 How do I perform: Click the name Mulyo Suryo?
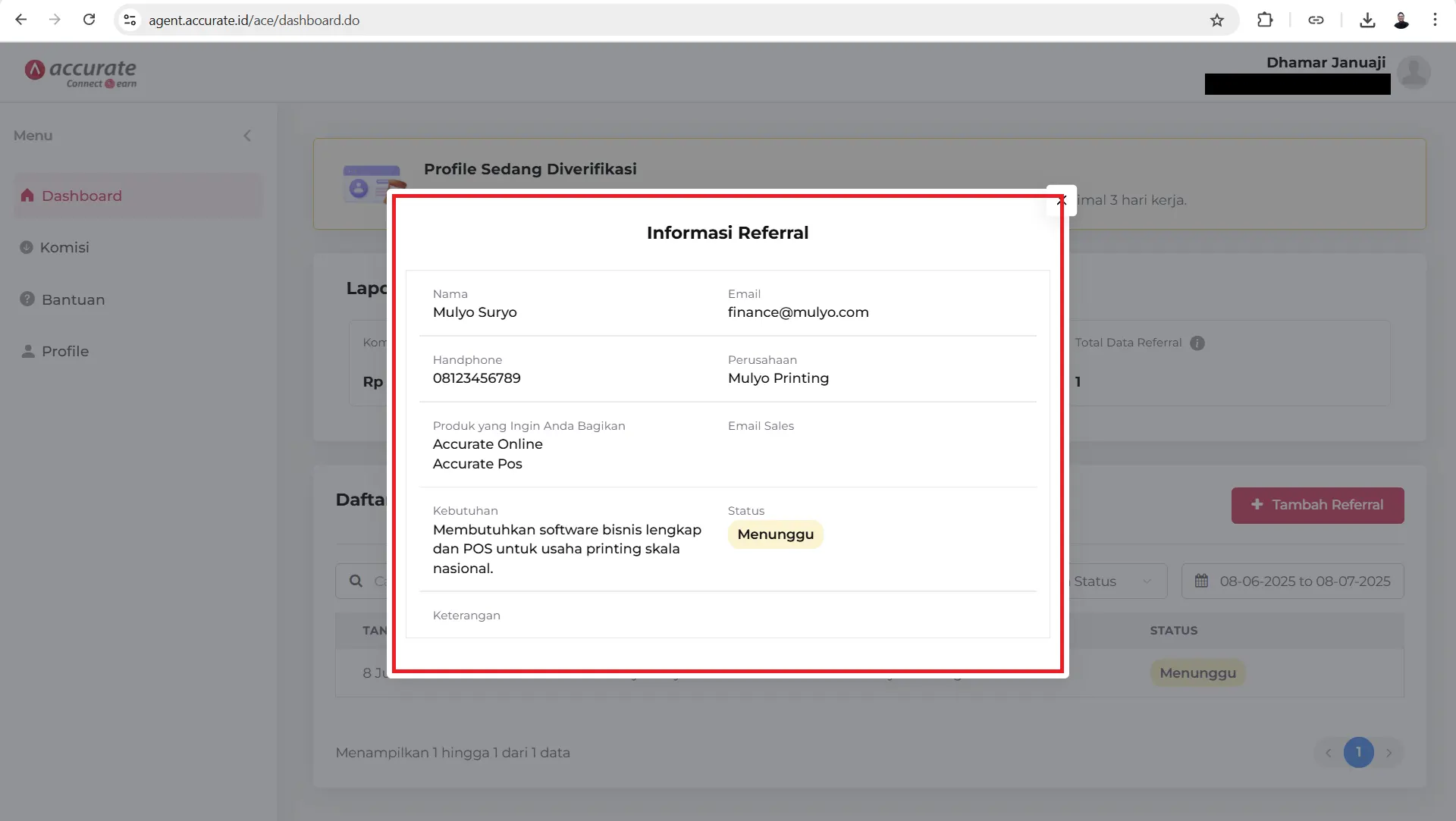(x=475, y=312)
